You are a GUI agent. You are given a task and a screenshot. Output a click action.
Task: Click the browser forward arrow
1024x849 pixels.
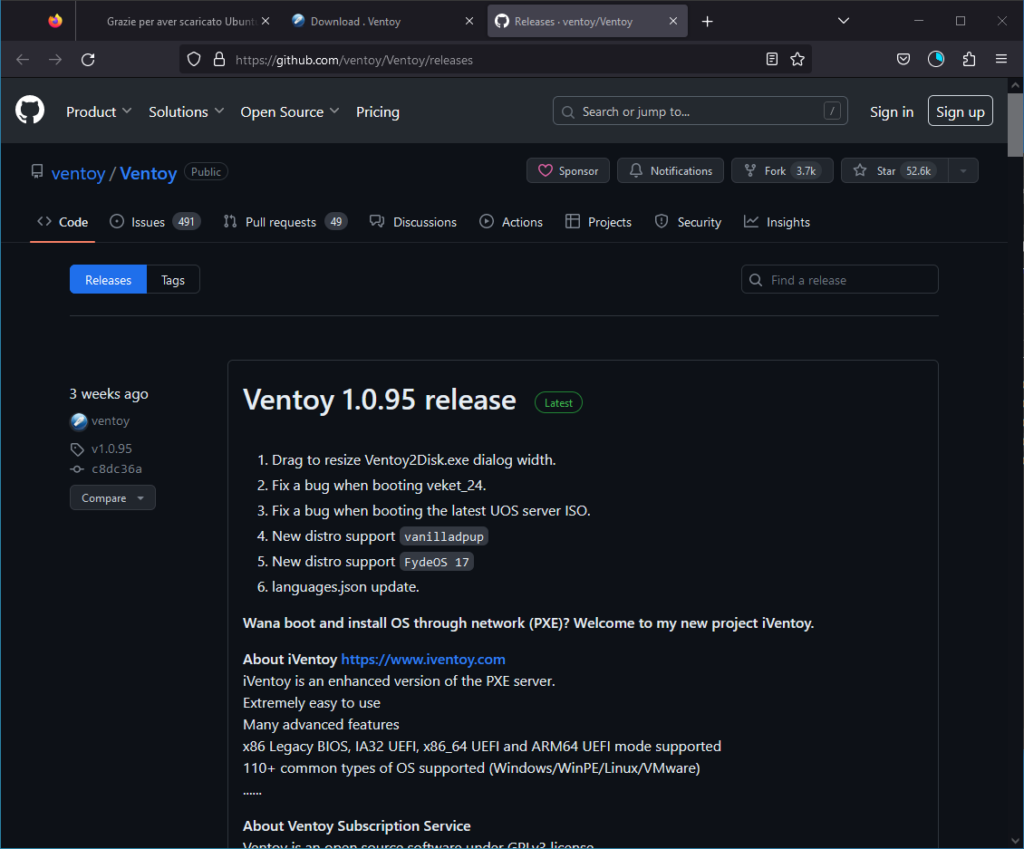pyautogui.click(x=56, y=59)
